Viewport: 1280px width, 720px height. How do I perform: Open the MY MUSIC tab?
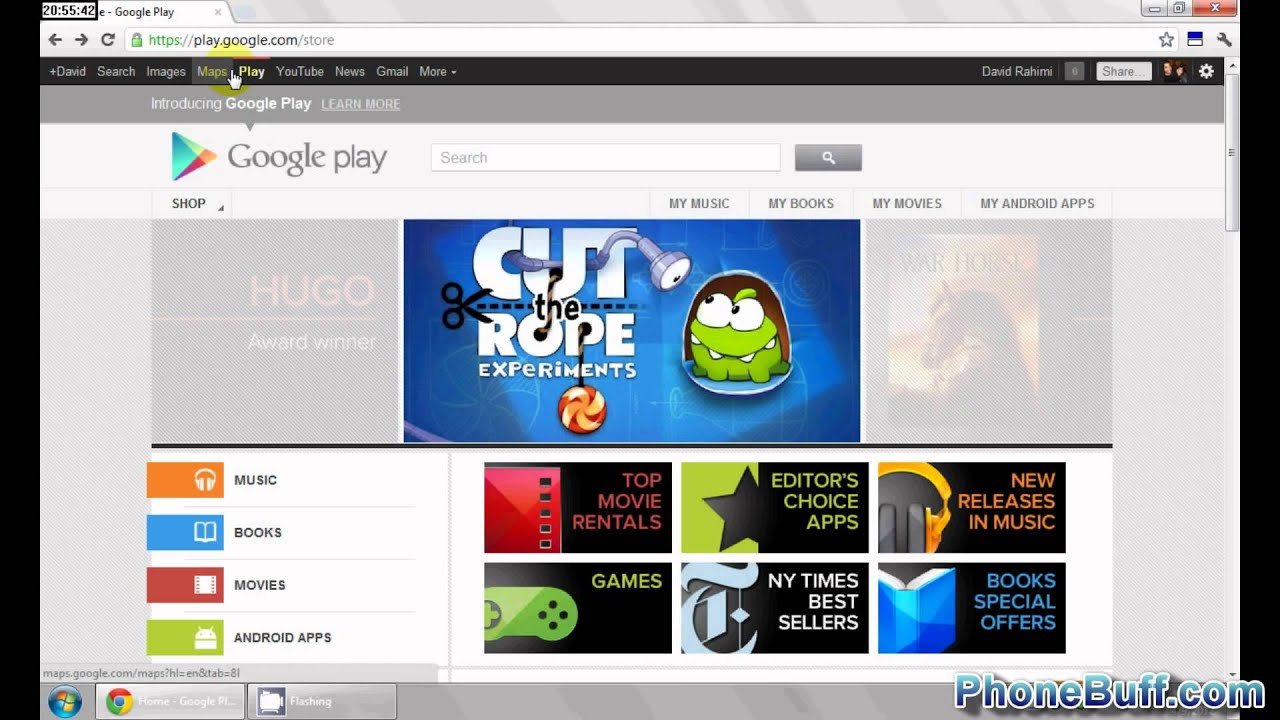click(x=699, y=203)
